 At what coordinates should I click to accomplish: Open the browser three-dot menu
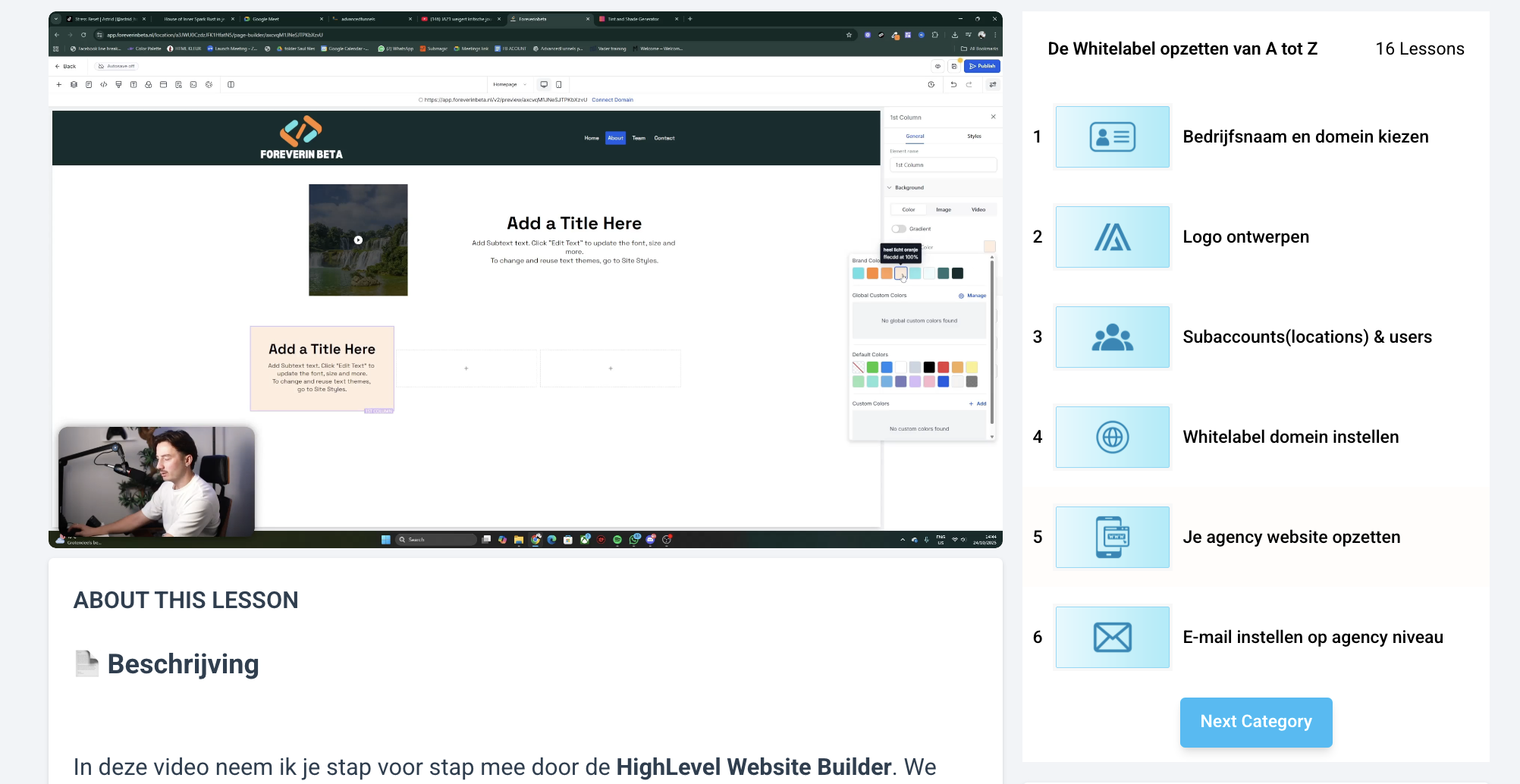pos(995,35)
